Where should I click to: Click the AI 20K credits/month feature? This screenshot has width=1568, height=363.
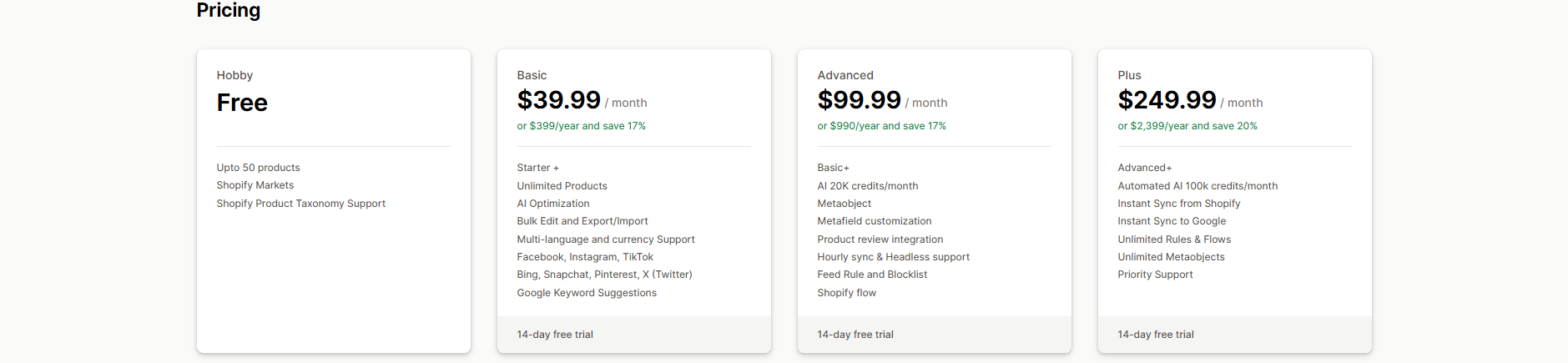coord(867,186)
